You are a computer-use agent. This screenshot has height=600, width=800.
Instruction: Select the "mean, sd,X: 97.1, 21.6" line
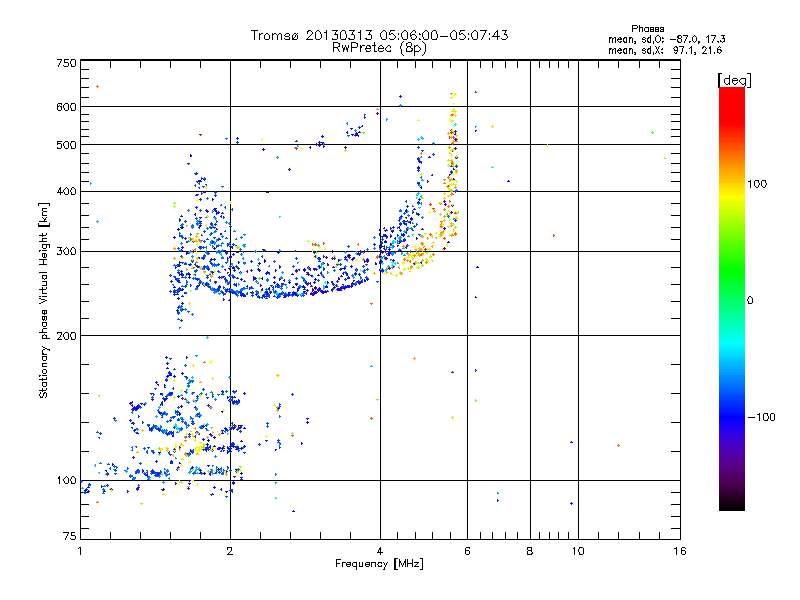pos(665,50)
